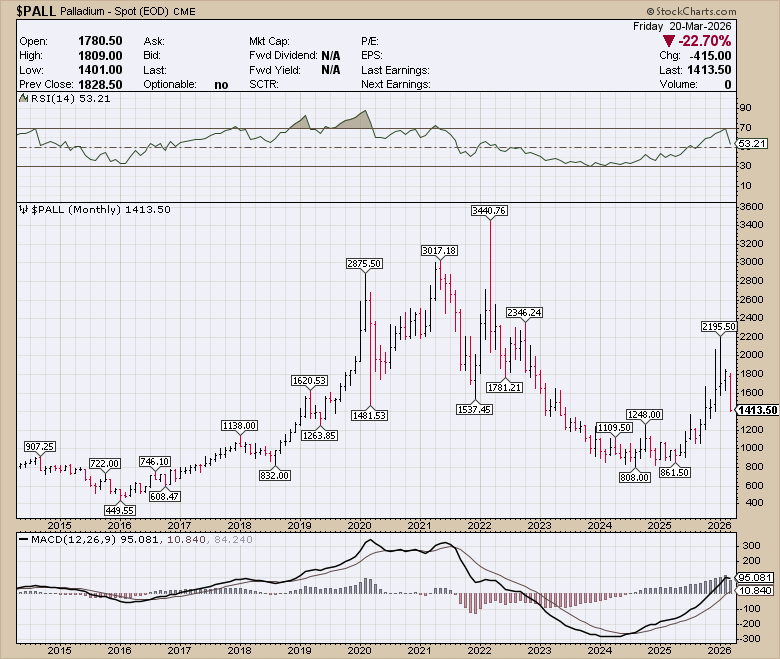
Task: Click the 3600 price scale label
Action: pyautogui.click(x=751, y=206)
